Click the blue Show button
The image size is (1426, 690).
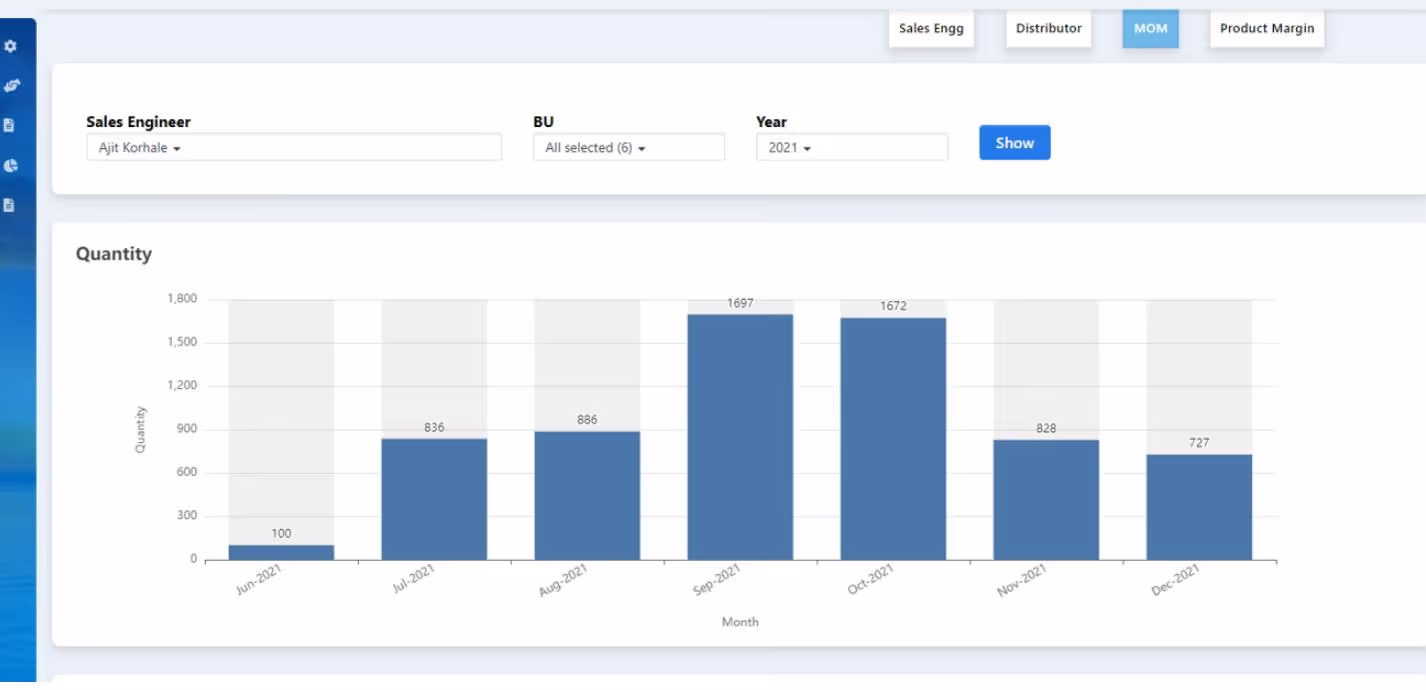[1014, 143]
